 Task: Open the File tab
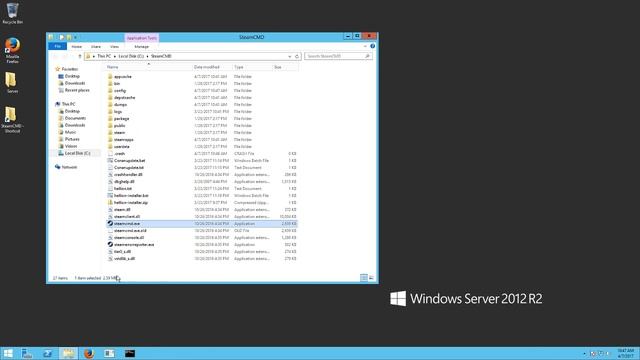tap(58, 47)
